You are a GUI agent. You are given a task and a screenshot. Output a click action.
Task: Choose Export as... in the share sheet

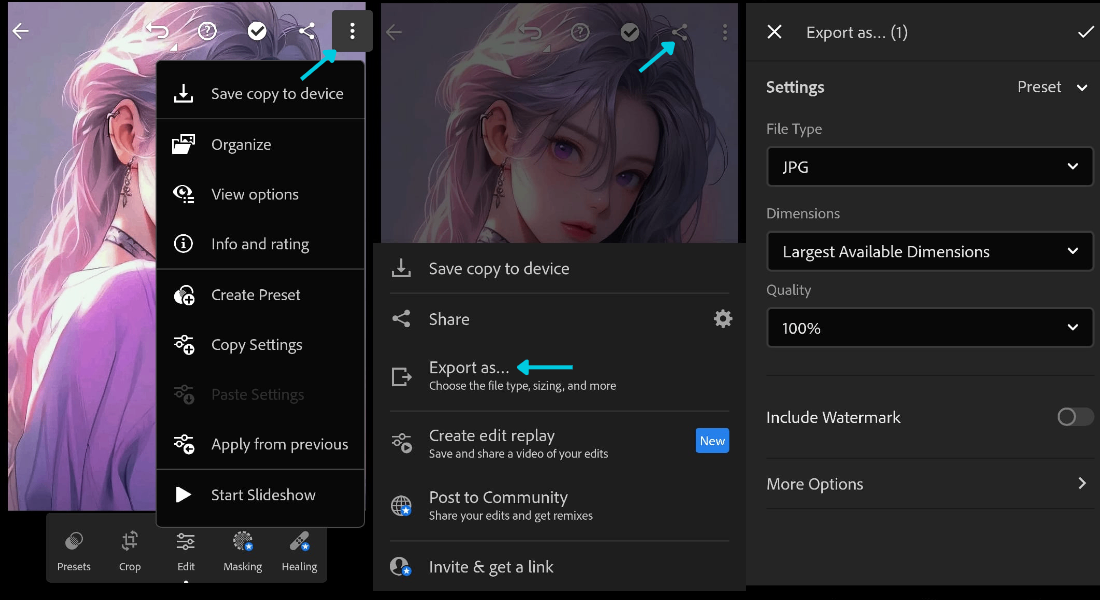[559, 376]
